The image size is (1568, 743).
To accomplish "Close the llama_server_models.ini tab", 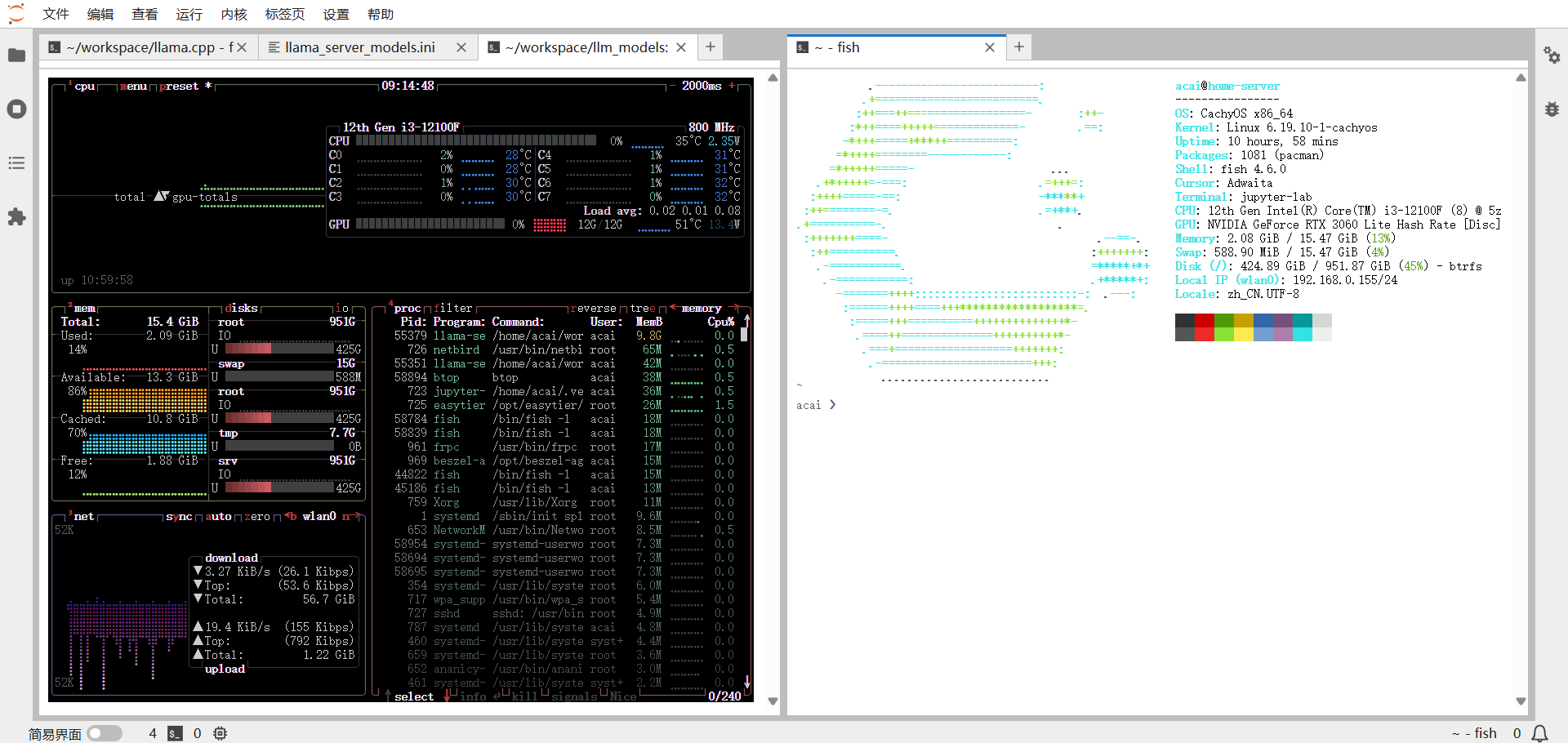I will click(x=461, y=47).
